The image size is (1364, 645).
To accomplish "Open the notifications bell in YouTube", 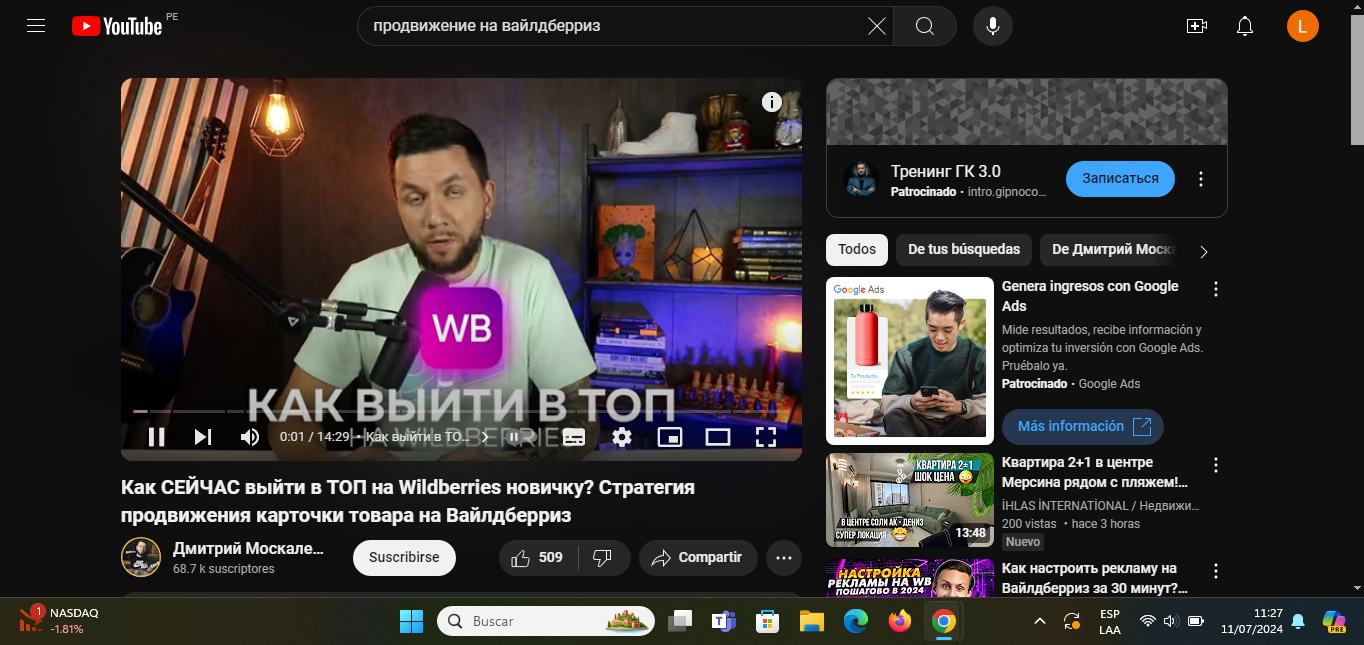I will pyautogui.click(x=1245, y=26).
